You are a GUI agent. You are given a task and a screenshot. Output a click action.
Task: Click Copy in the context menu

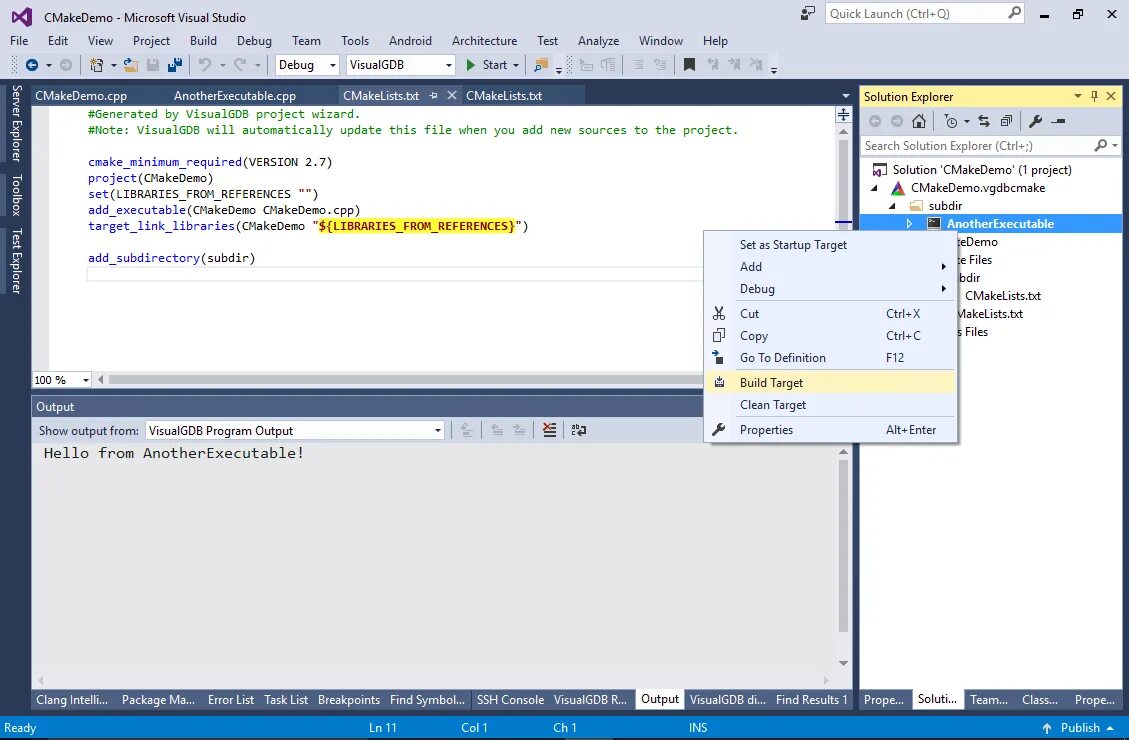tap(831, 335)
